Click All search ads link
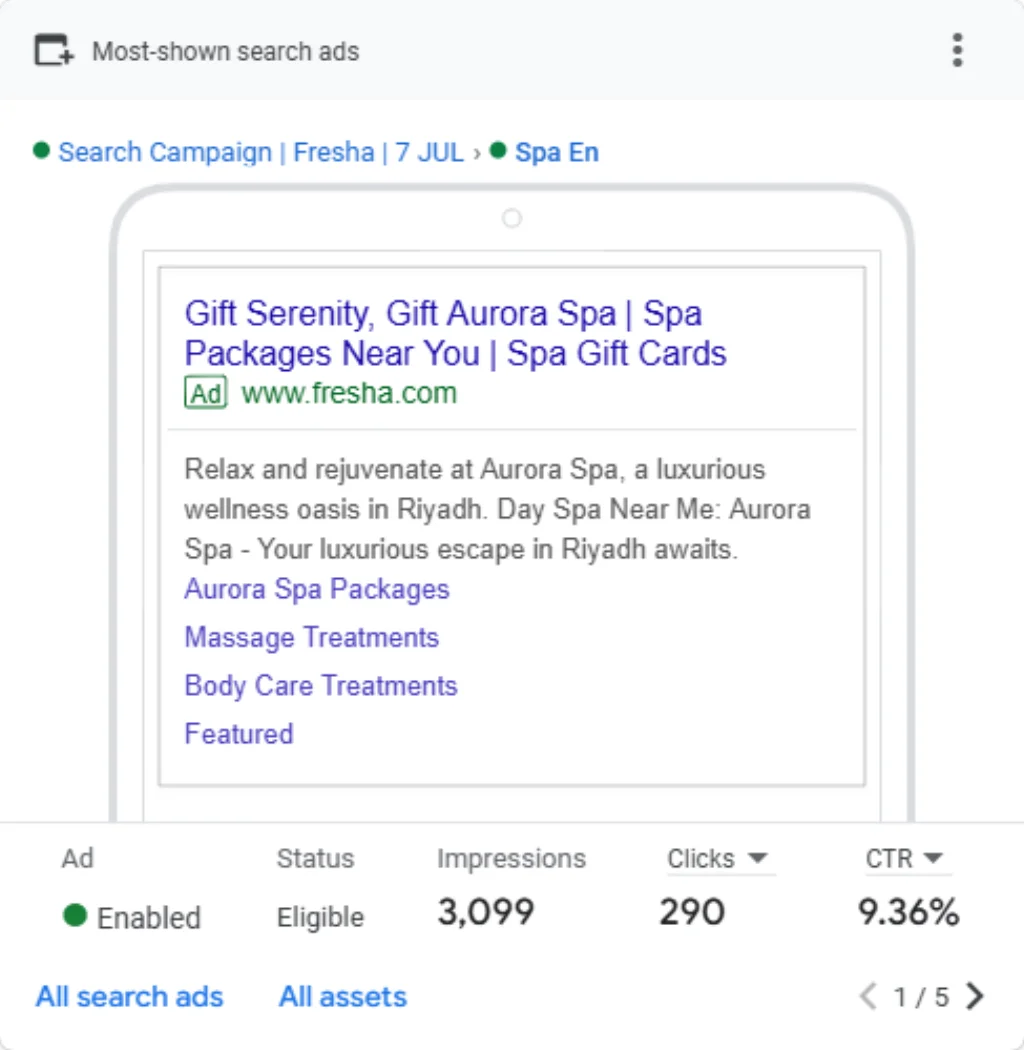 click(129, 996)
